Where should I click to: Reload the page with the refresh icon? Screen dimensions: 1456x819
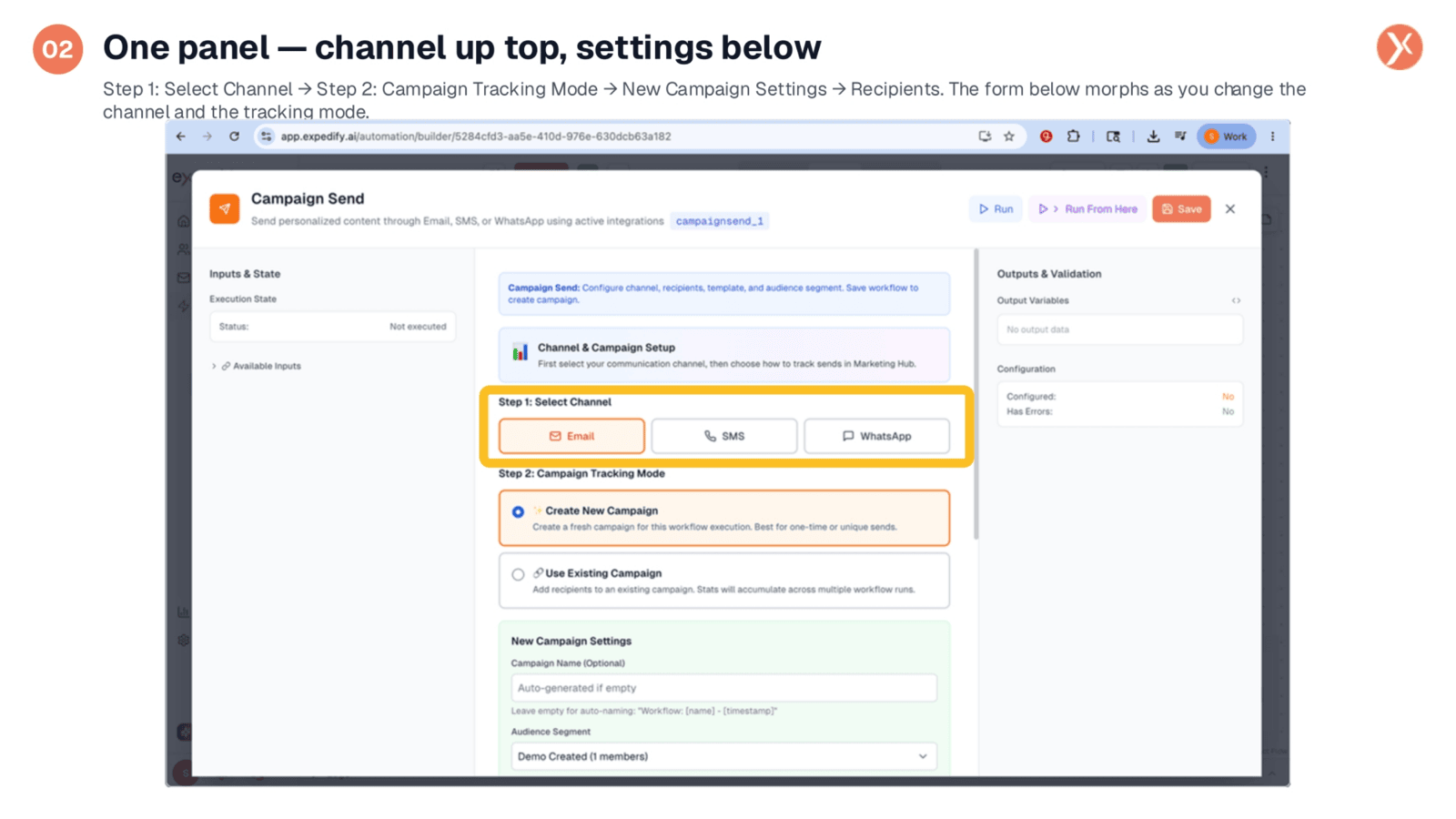234,136
